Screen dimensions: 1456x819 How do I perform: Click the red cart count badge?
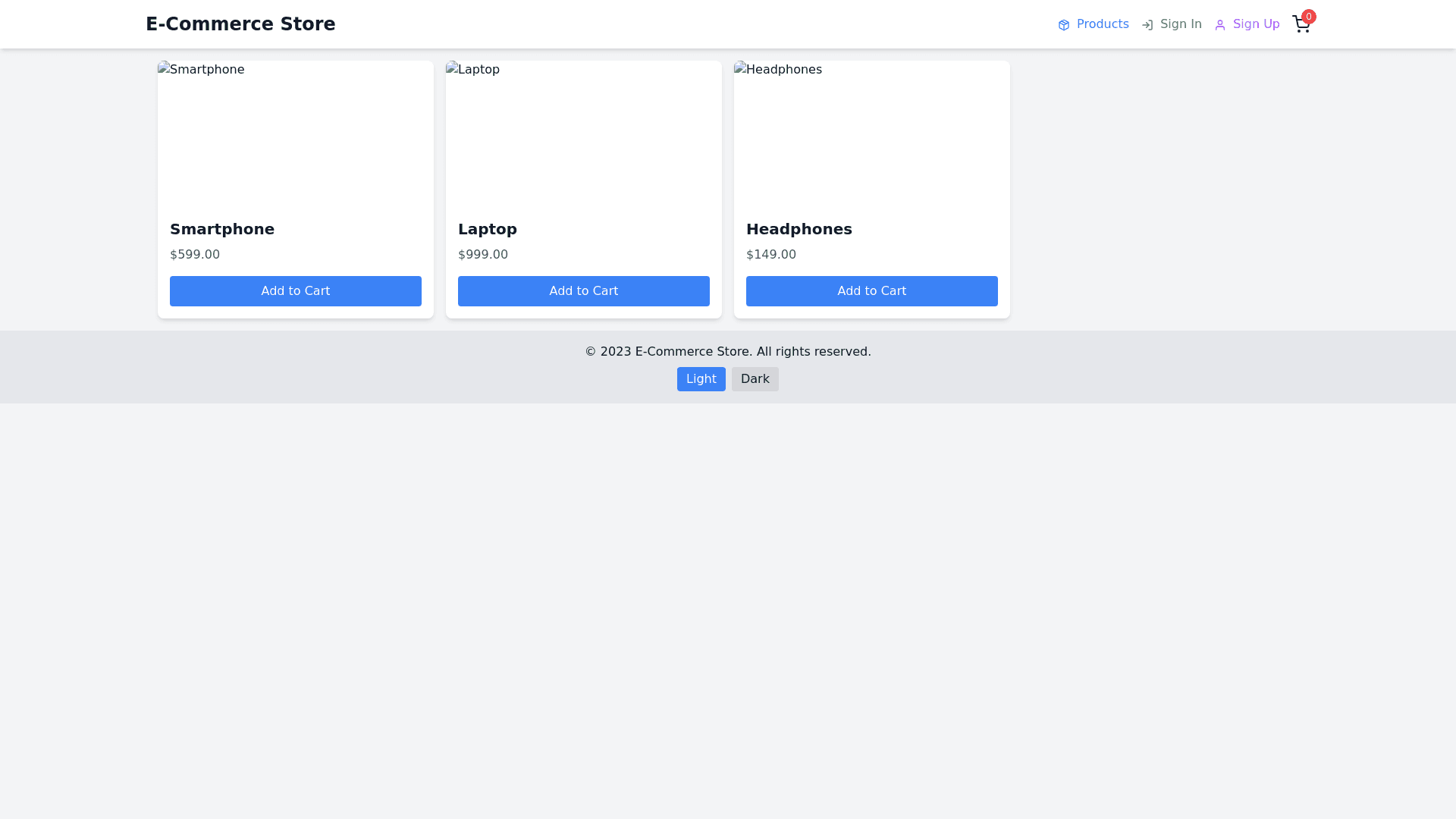pyautogui.click(x=1309, y=16)
